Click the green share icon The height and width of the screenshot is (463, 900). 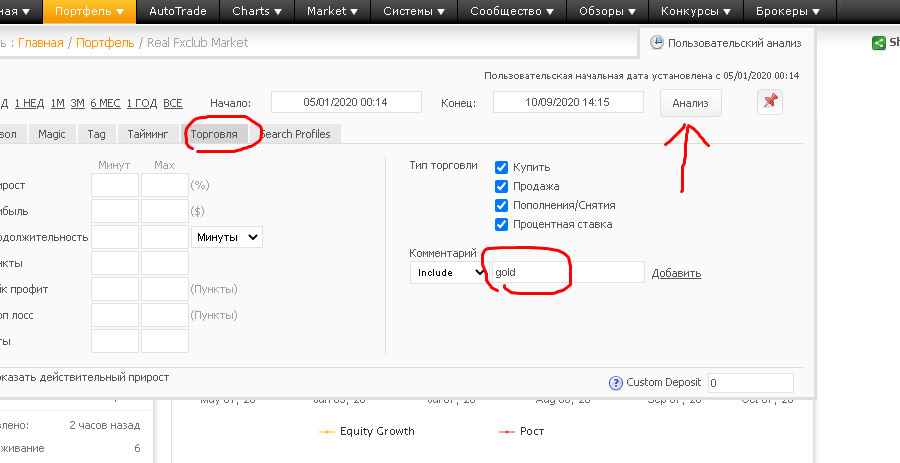tap(879, 42)
